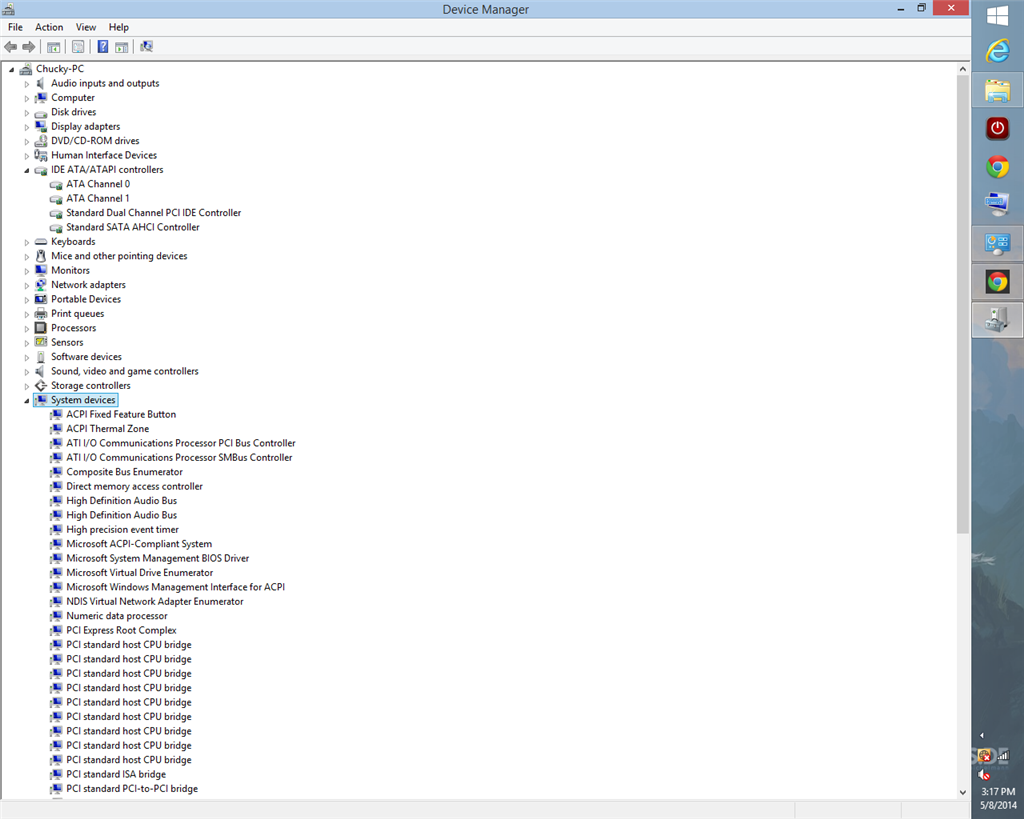Select ATA Channel 1 device
The width and height of the screenshot is (1024, 819).
[98, 198]
